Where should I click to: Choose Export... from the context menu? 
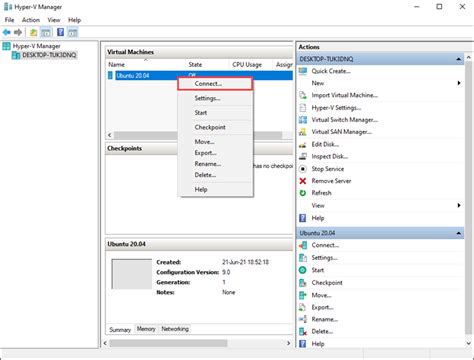(215, 153)
